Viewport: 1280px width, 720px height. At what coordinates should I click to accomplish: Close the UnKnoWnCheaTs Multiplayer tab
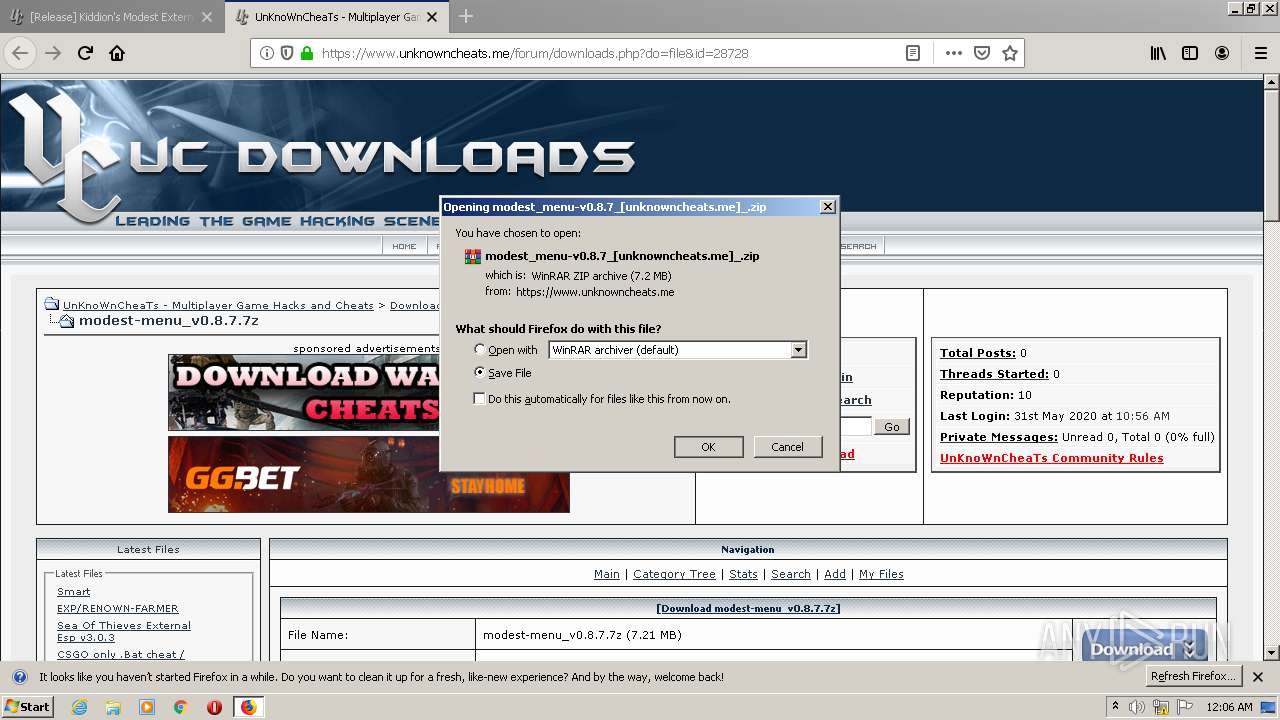coord(433,17)
